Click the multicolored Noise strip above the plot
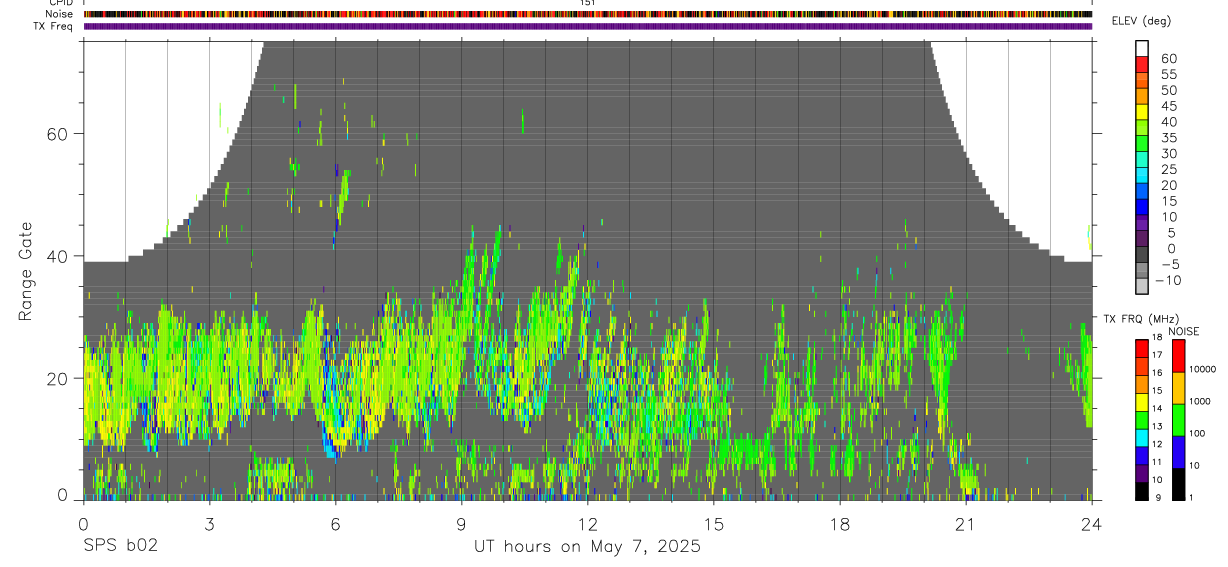This screenshot has width=1228, height=567. click(587, 14)
